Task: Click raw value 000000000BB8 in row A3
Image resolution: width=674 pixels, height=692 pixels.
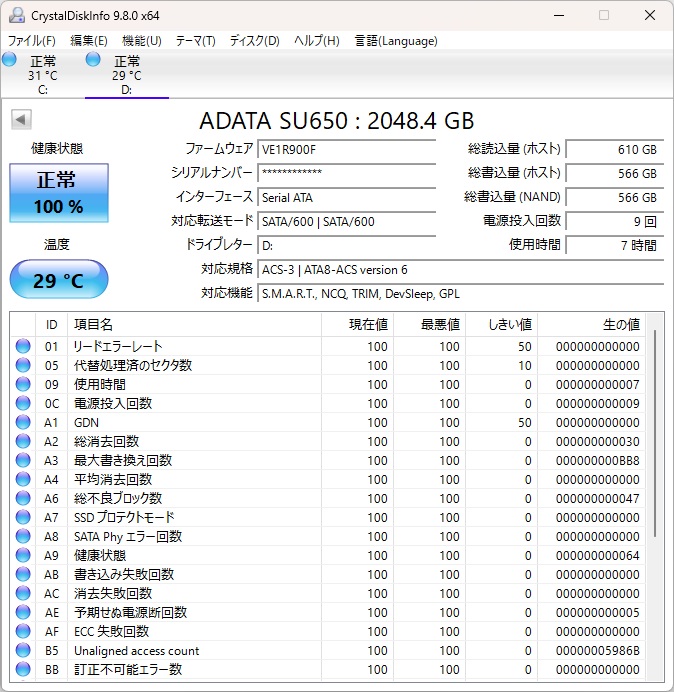Action: pyautogui.click(x=598, y=460)
